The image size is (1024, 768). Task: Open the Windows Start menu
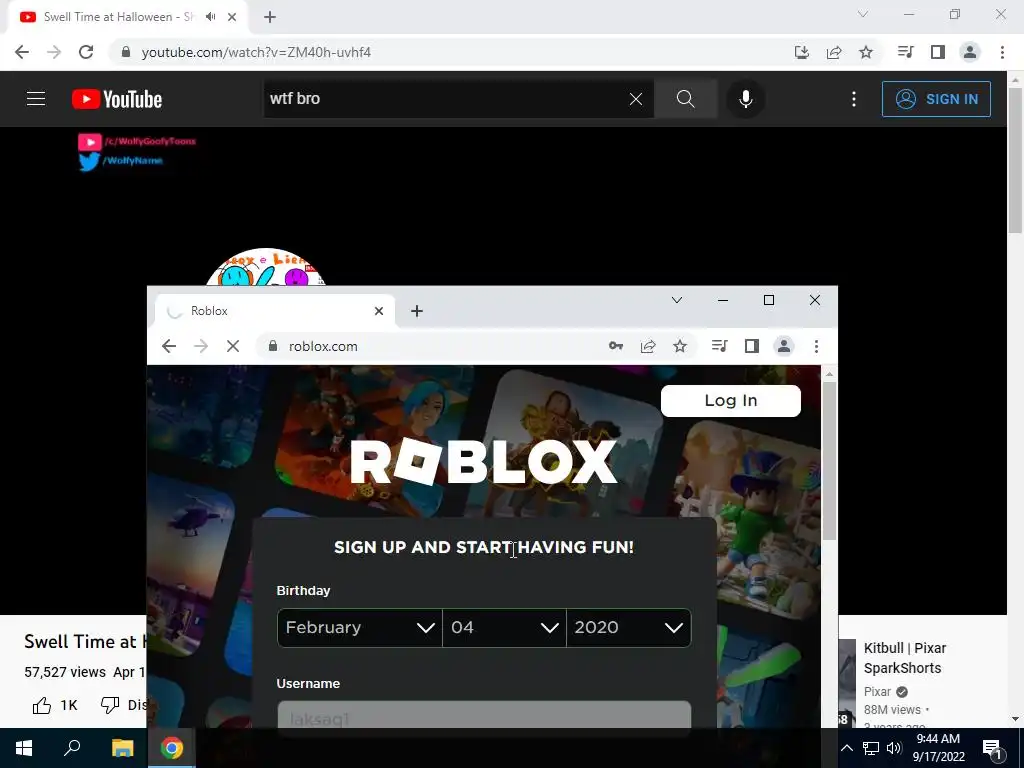24,748
